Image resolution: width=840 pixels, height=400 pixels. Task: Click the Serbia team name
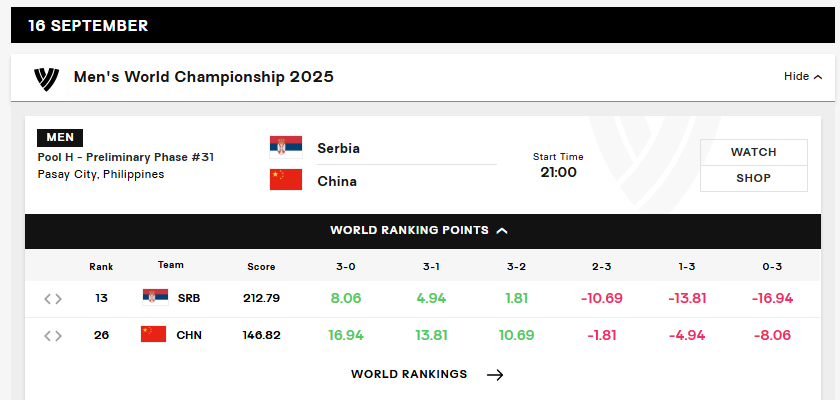[x=338, y=148]
